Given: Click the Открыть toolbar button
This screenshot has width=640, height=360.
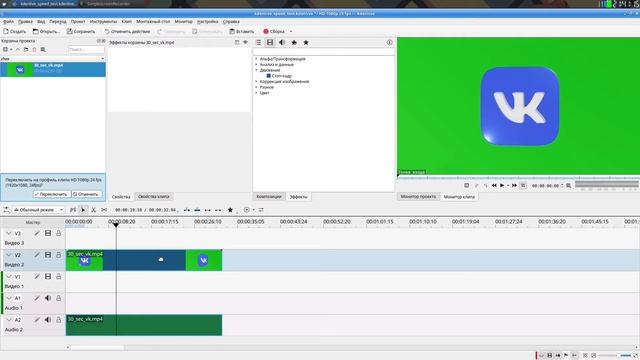Looking at the screenshot, I should coord(46,31).
